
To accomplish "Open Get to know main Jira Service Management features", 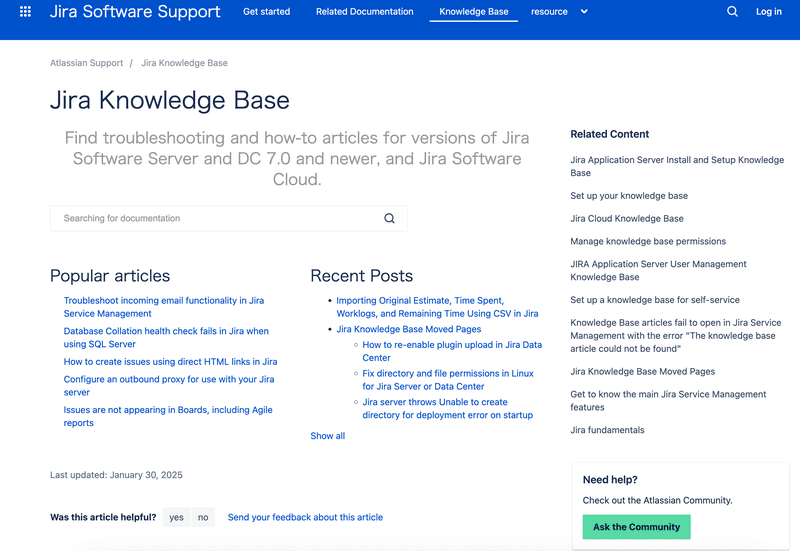I will [x=668, y=400].
